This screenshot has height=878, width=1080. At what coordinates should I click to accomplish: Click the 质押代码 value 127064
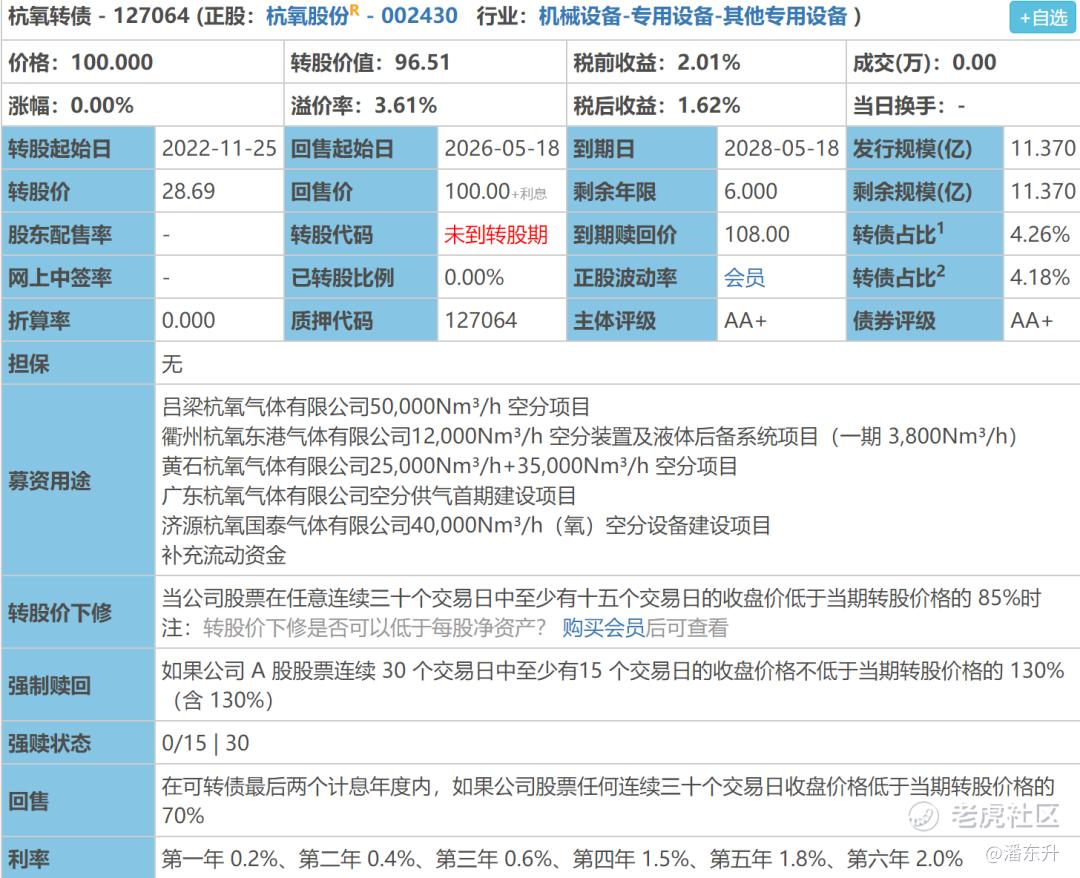coord(480,320)
